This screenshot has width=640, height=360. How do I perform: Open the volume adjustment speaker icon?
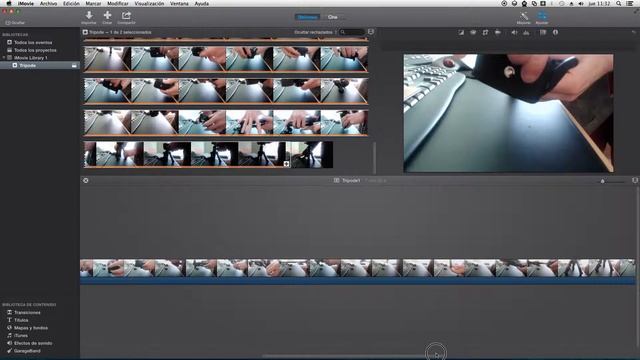point(514,32)
